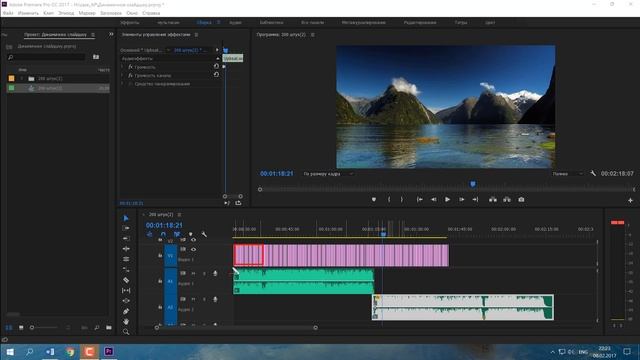Add marker in timeline header
The height and width of the screenshot is (360, 640).
191,234
